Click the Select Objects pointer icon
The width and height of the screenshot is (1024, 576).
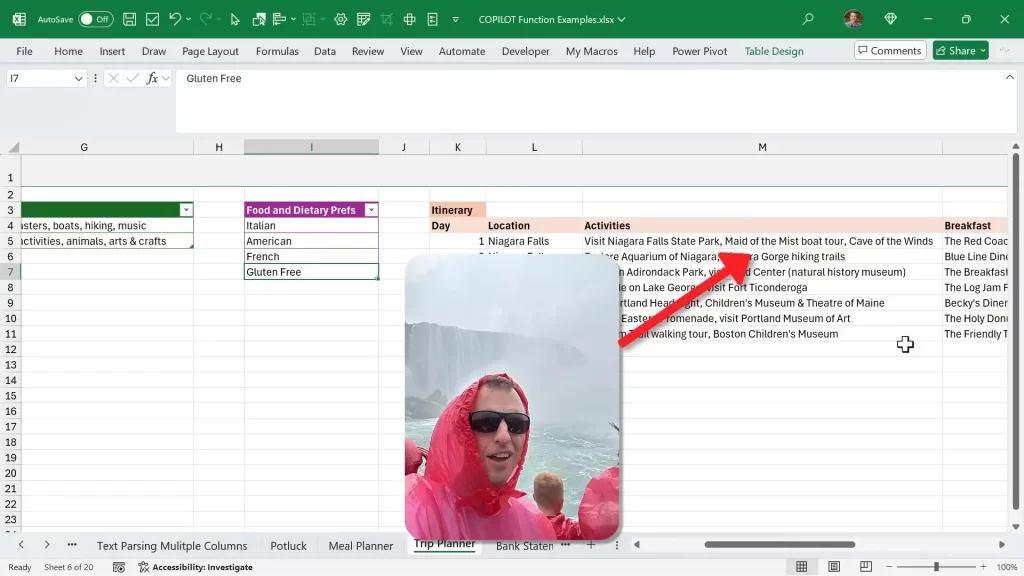(235, 19)
